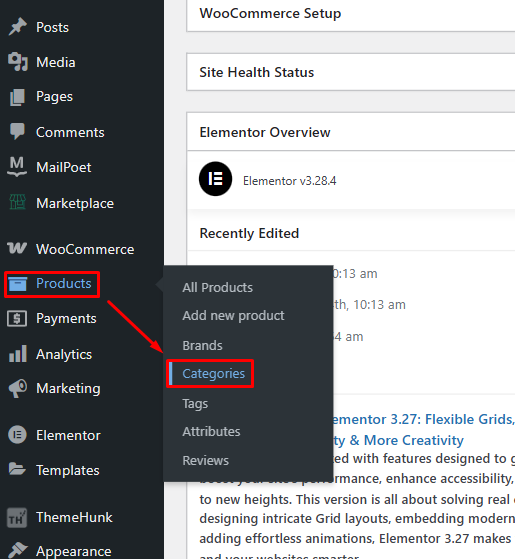Open the Marketplace storefront icon
The image size is (515, 559).
(17, 202)
